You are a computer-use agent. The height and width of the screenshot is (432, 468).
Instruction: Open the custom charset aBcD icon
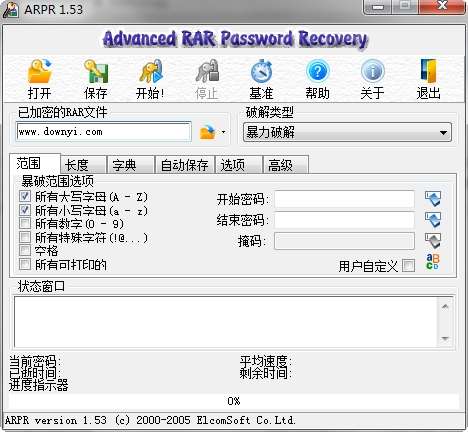[433, 262]
